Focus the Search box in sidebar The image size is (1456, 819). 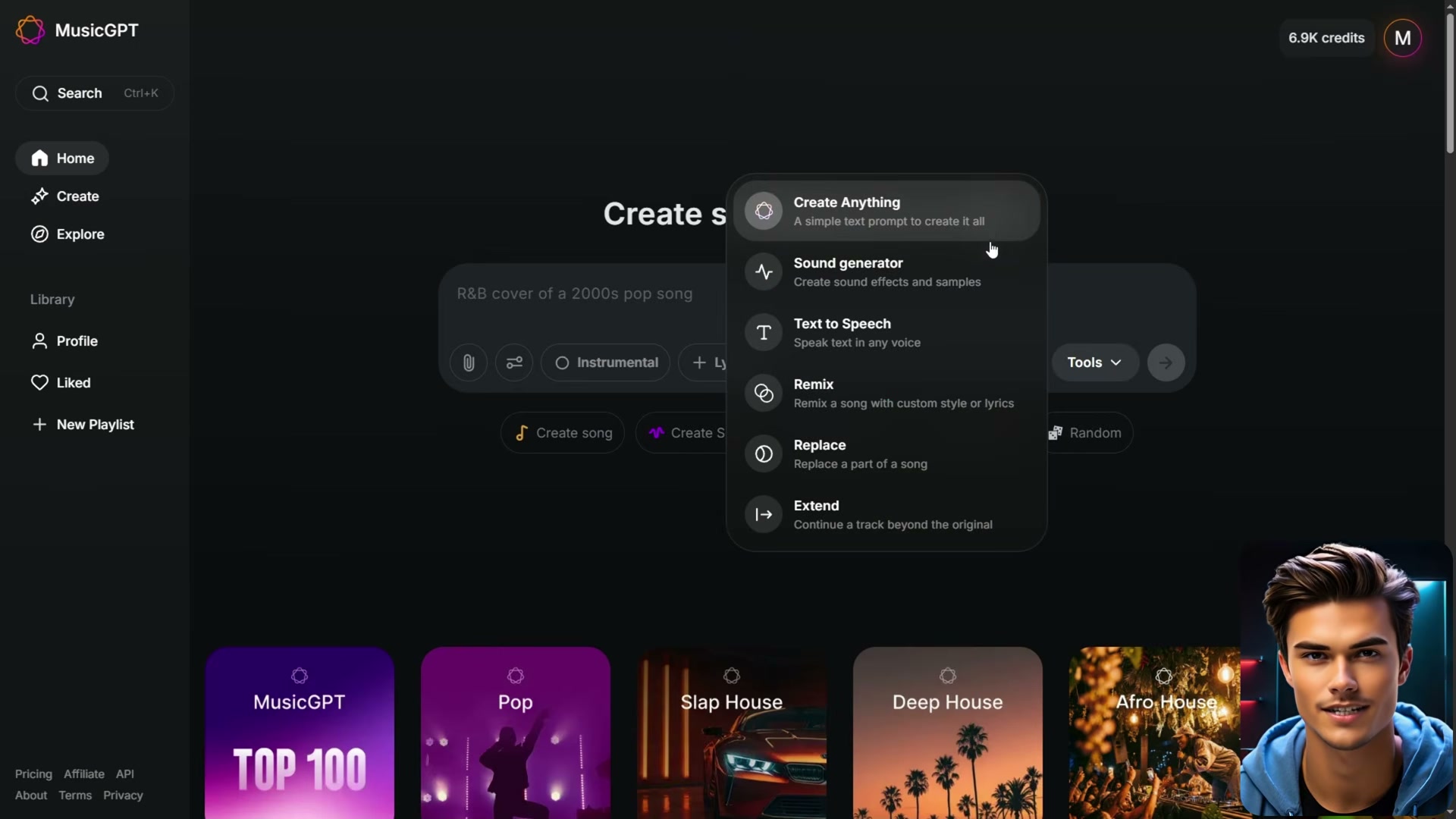click(95, 93)
